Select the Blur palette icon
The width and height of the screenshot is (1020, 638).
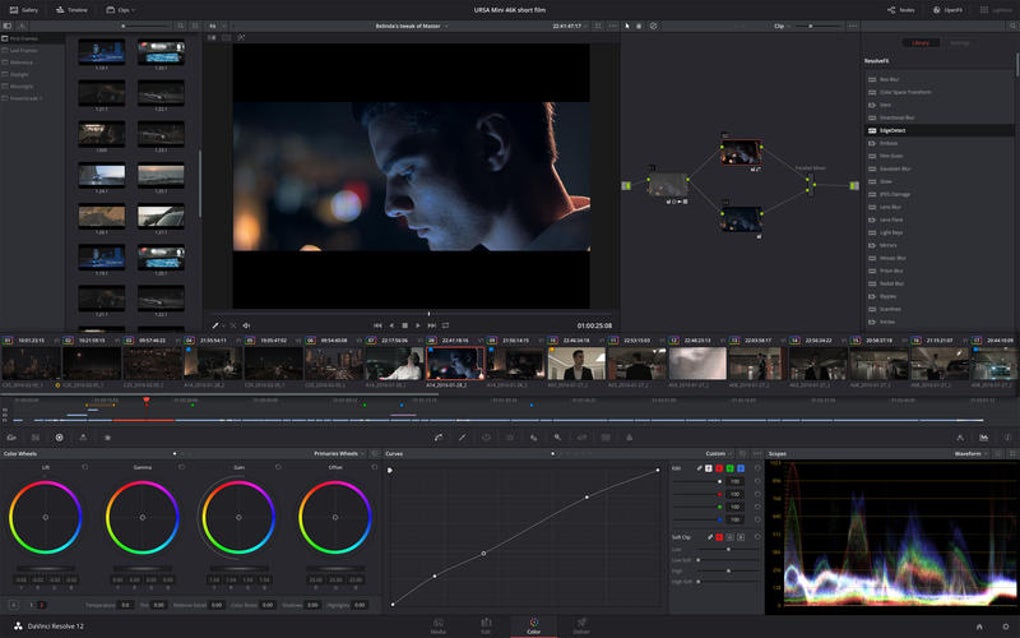click(534, 437)
